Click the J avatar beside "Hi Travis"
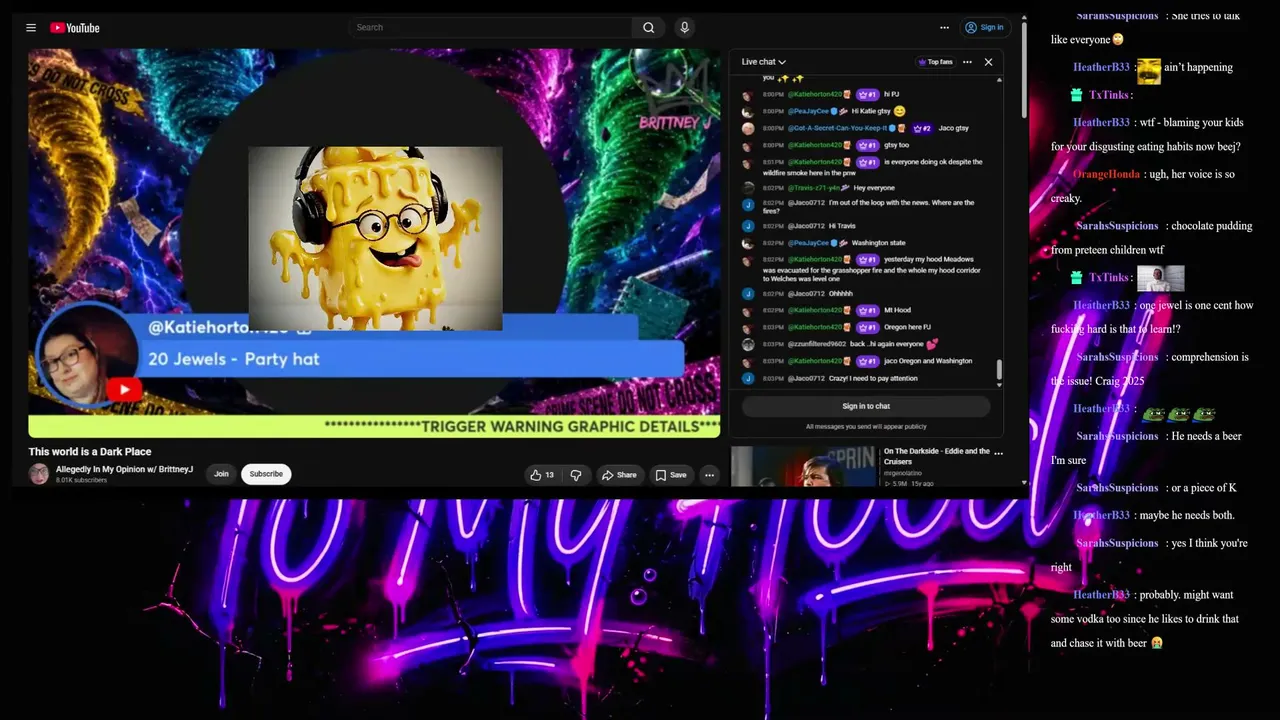The height and width of the screenshot is (720, 1280). (x=748, y=226)
